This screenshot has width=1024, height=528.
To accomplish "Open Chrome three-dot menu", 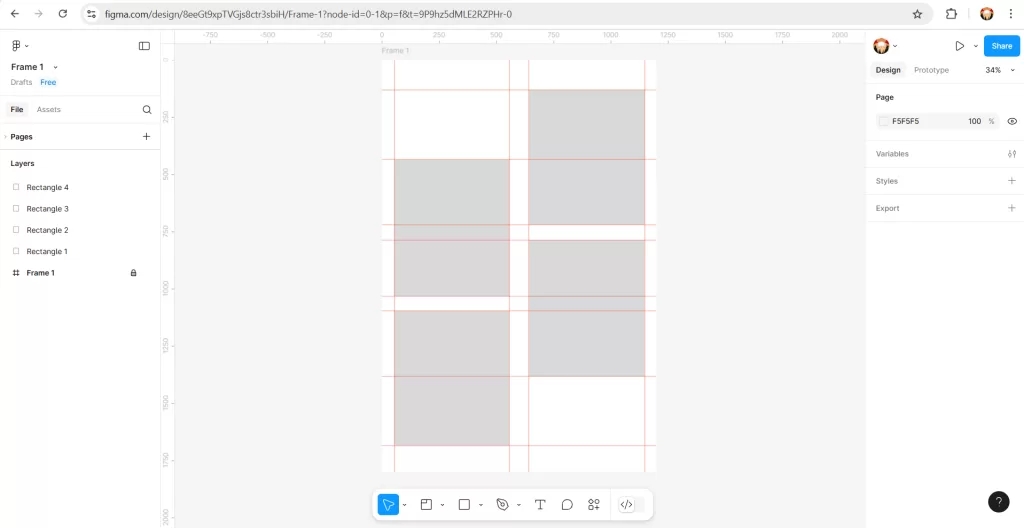I will click(x=1010, y=14).
